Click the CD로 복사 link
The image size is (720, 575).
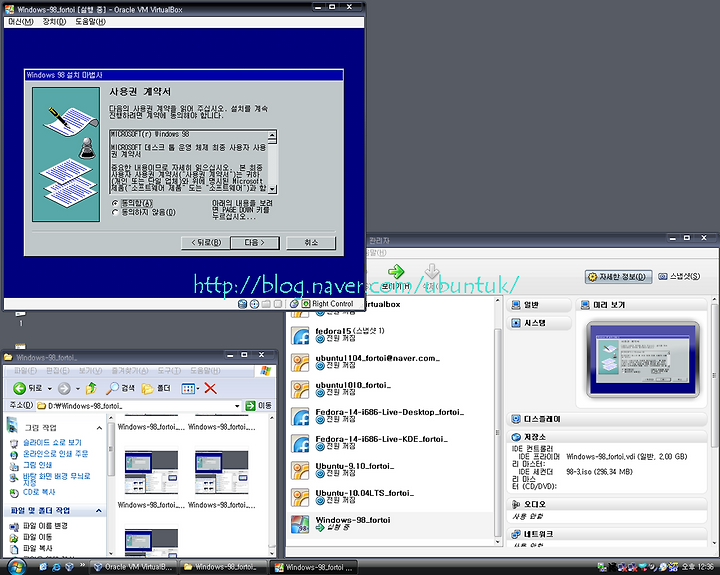click(39, 492)
